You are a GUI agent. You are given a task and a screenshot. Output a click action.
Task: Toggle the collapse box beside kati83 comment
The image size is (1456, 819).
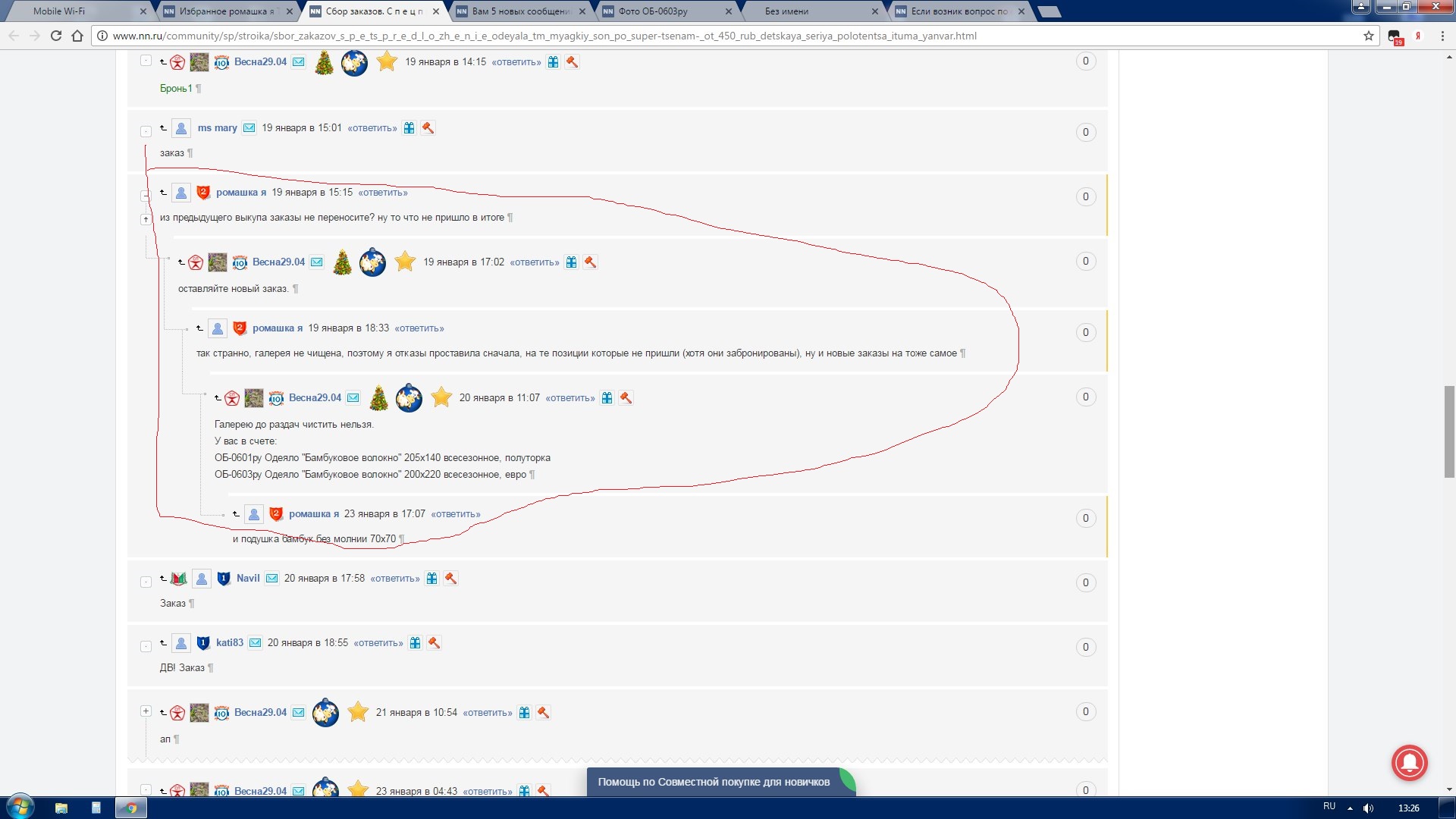pos(146,647)
